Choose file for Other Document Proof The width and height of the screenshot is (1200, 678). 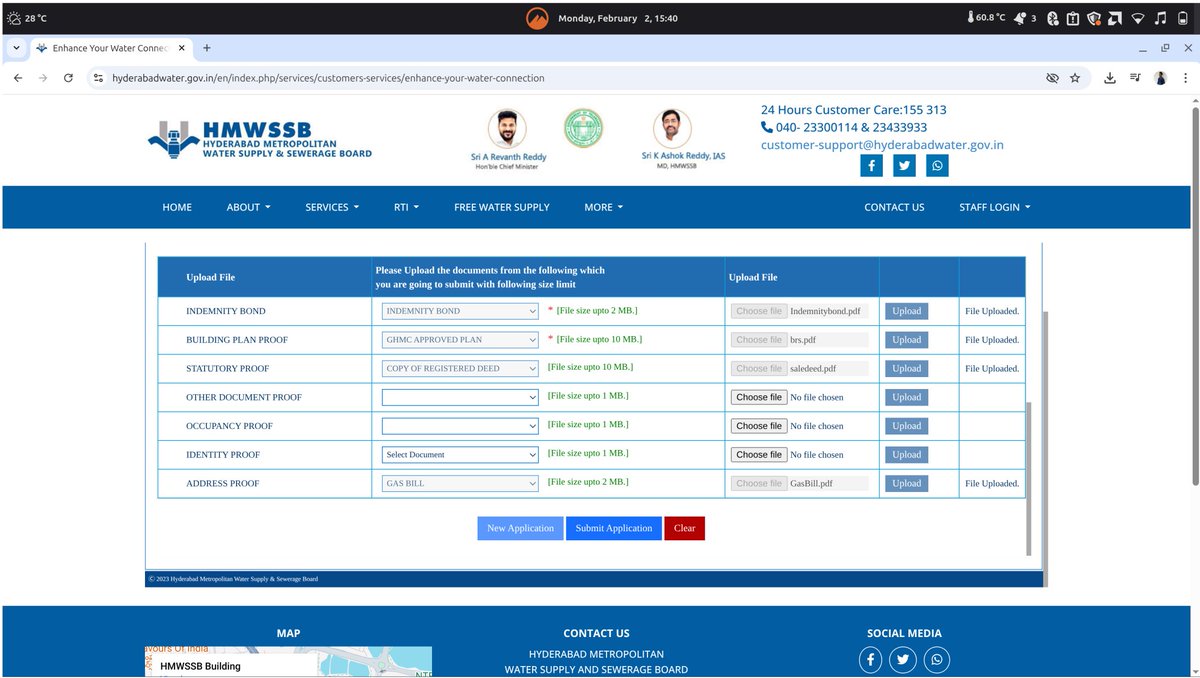pos(759,397)
